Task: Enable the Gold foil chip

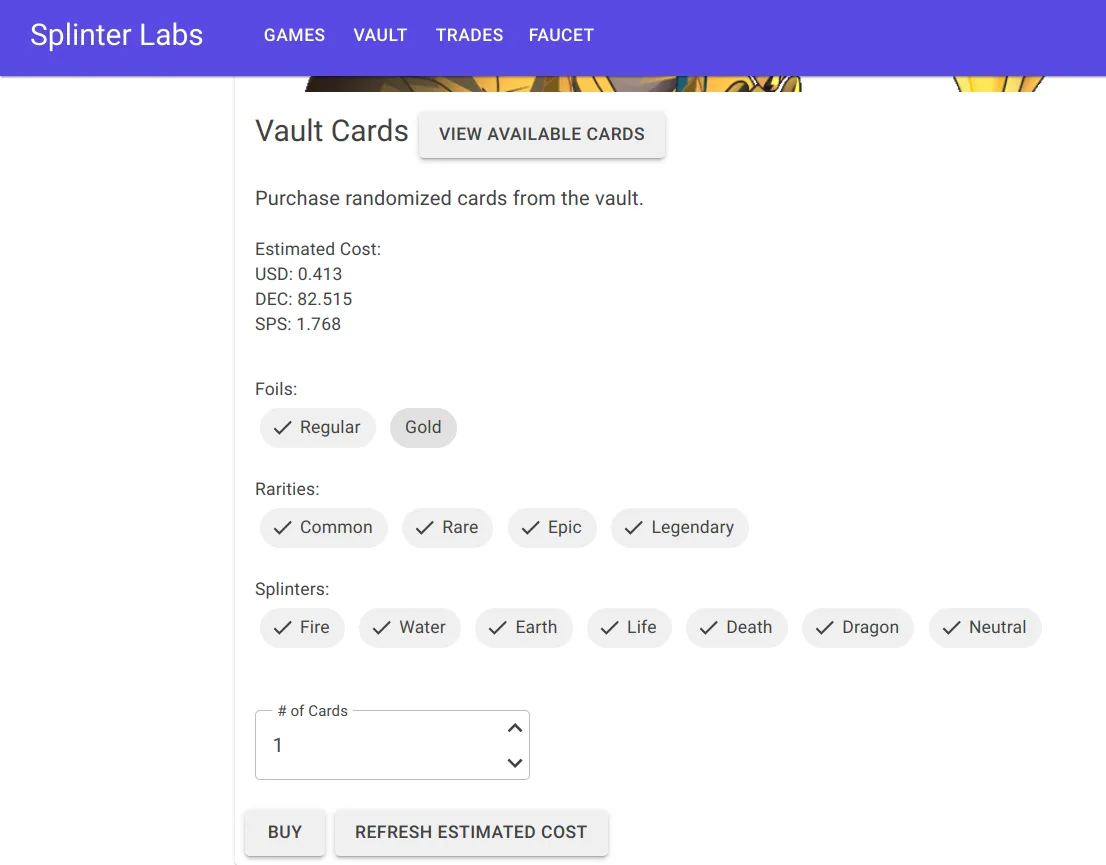Action: 423,428
